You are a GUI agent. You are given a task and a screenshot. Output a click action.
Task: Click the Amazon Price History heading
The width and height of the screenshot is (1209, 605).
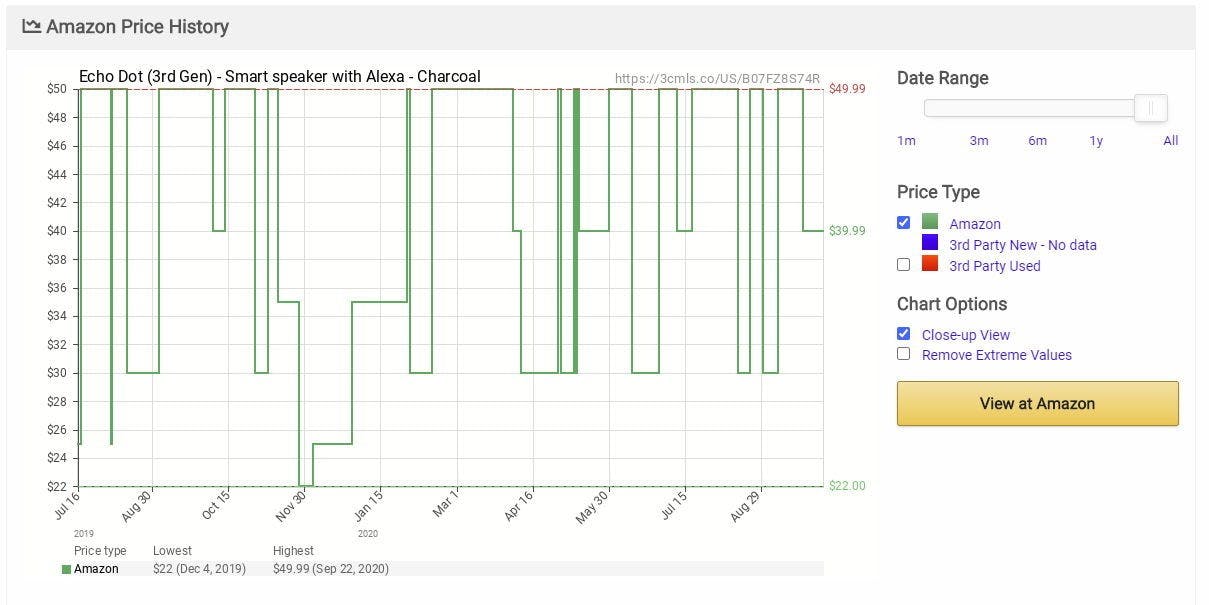point(138,27)
